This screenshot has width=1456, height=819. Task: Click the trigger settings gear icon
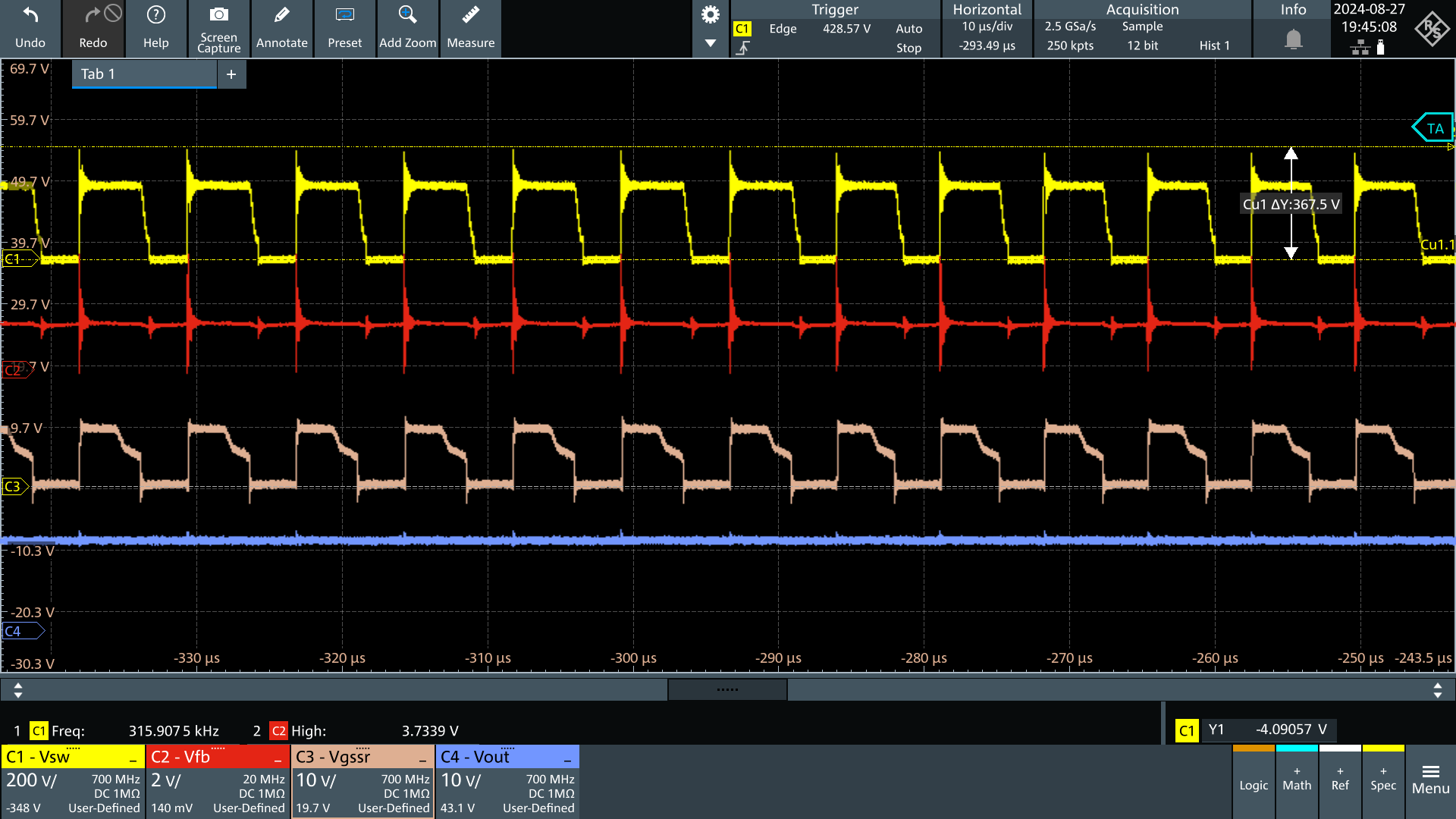click(x=711, y=14)
